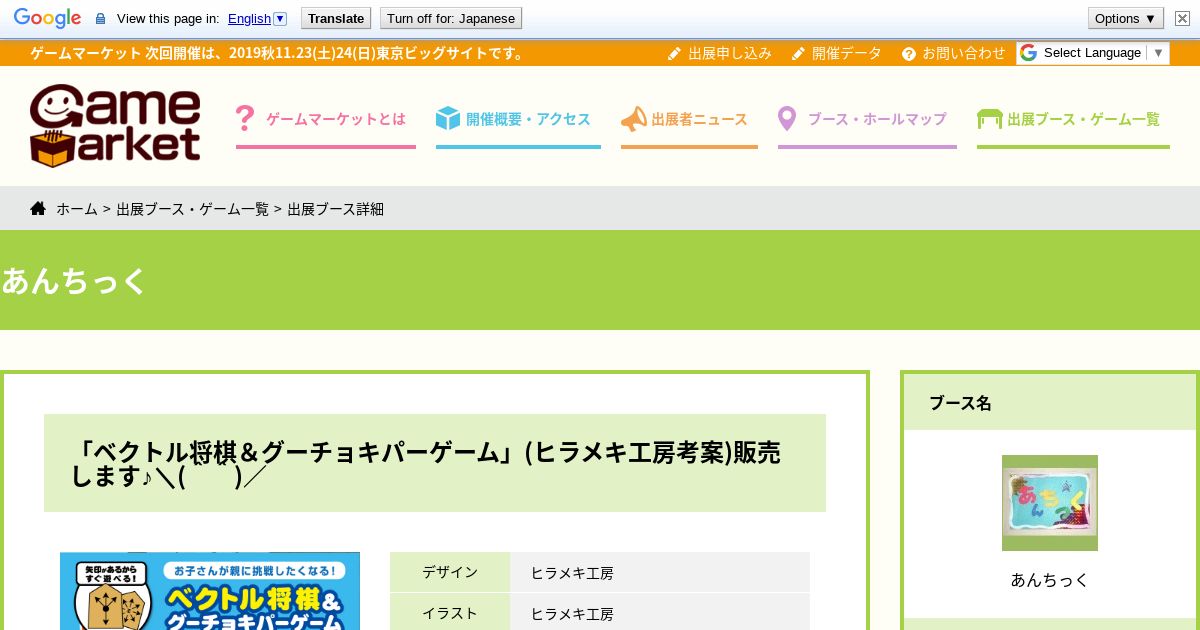Click the あんちっく booth name under thumbnail
Screen dimensions: 1200x630
click(1050, 579)
